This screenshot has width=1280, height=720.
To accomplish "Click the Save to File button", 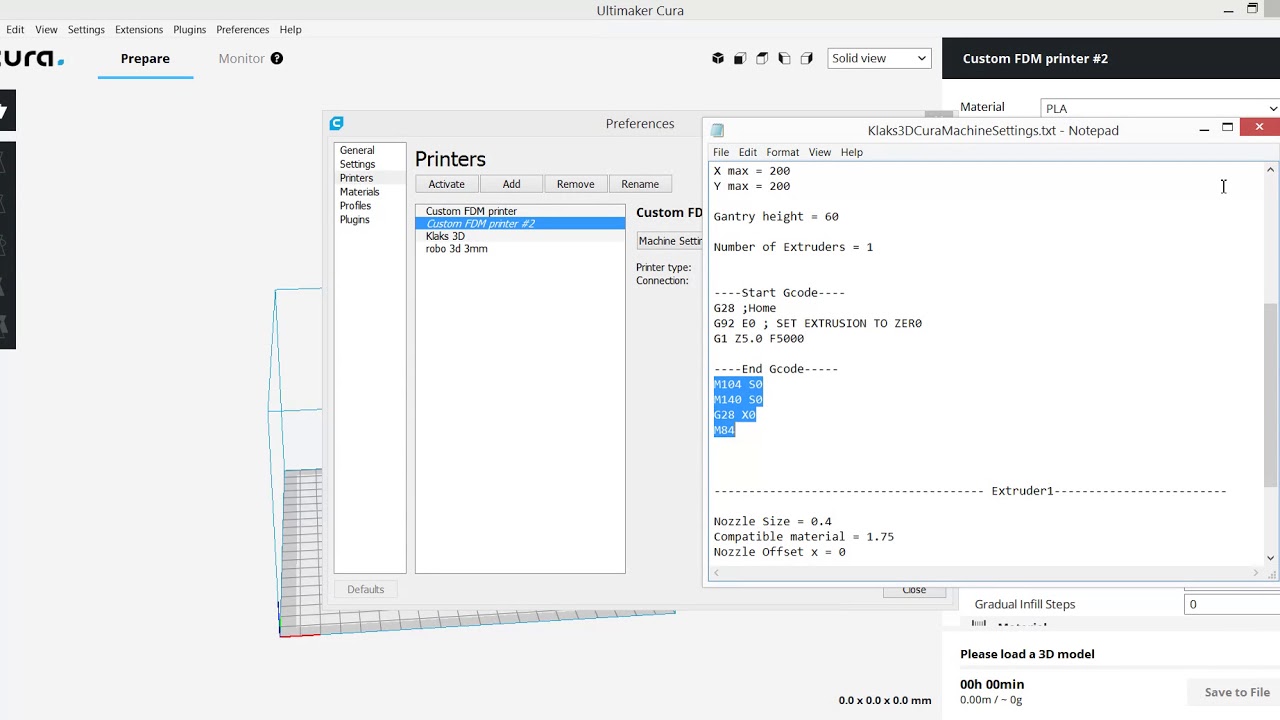I will (x=1237, y=692).
